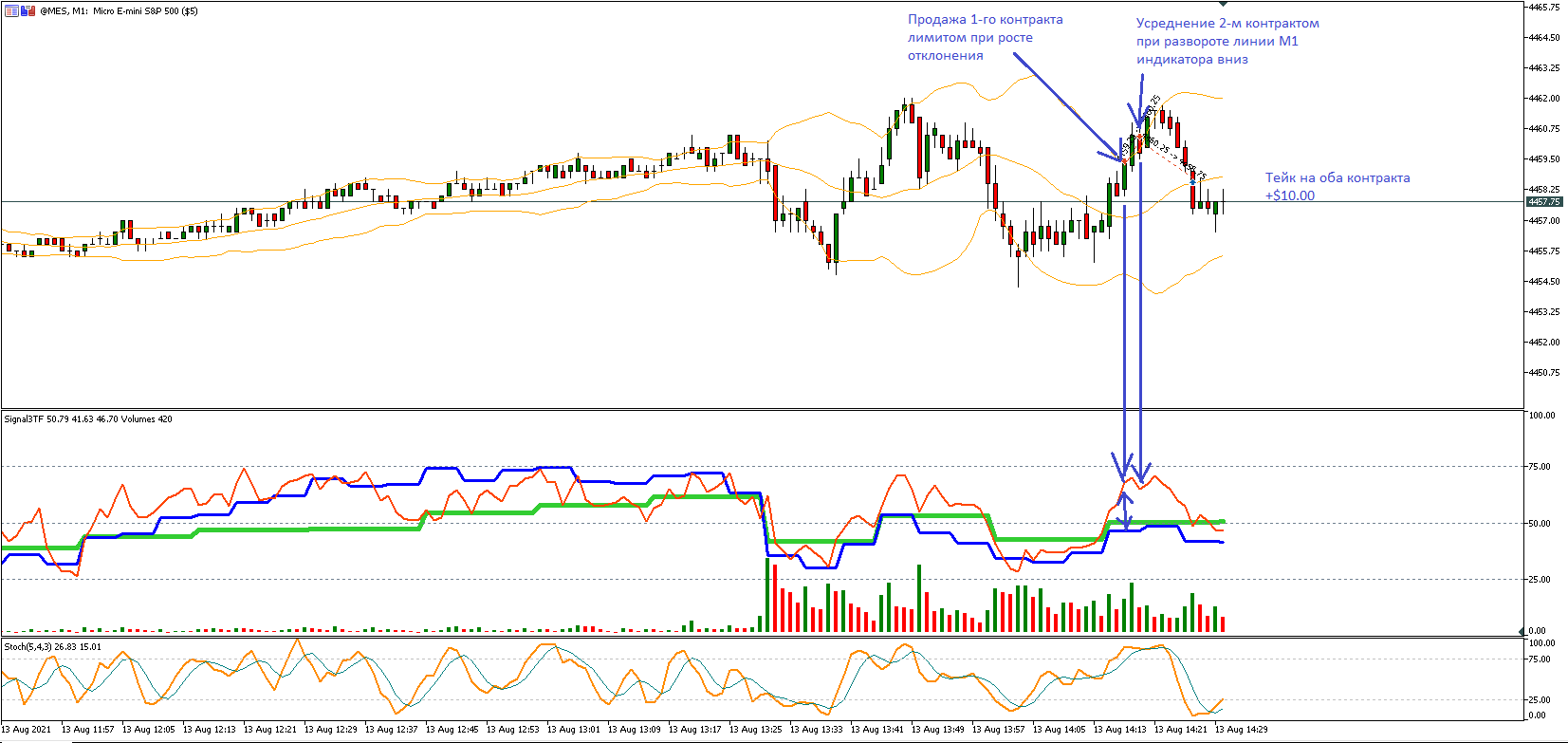The width and height of the screenshot is (1568, 743).
Task: Click the 4457.00 price level on the scale
Action: coord(1544,220)
